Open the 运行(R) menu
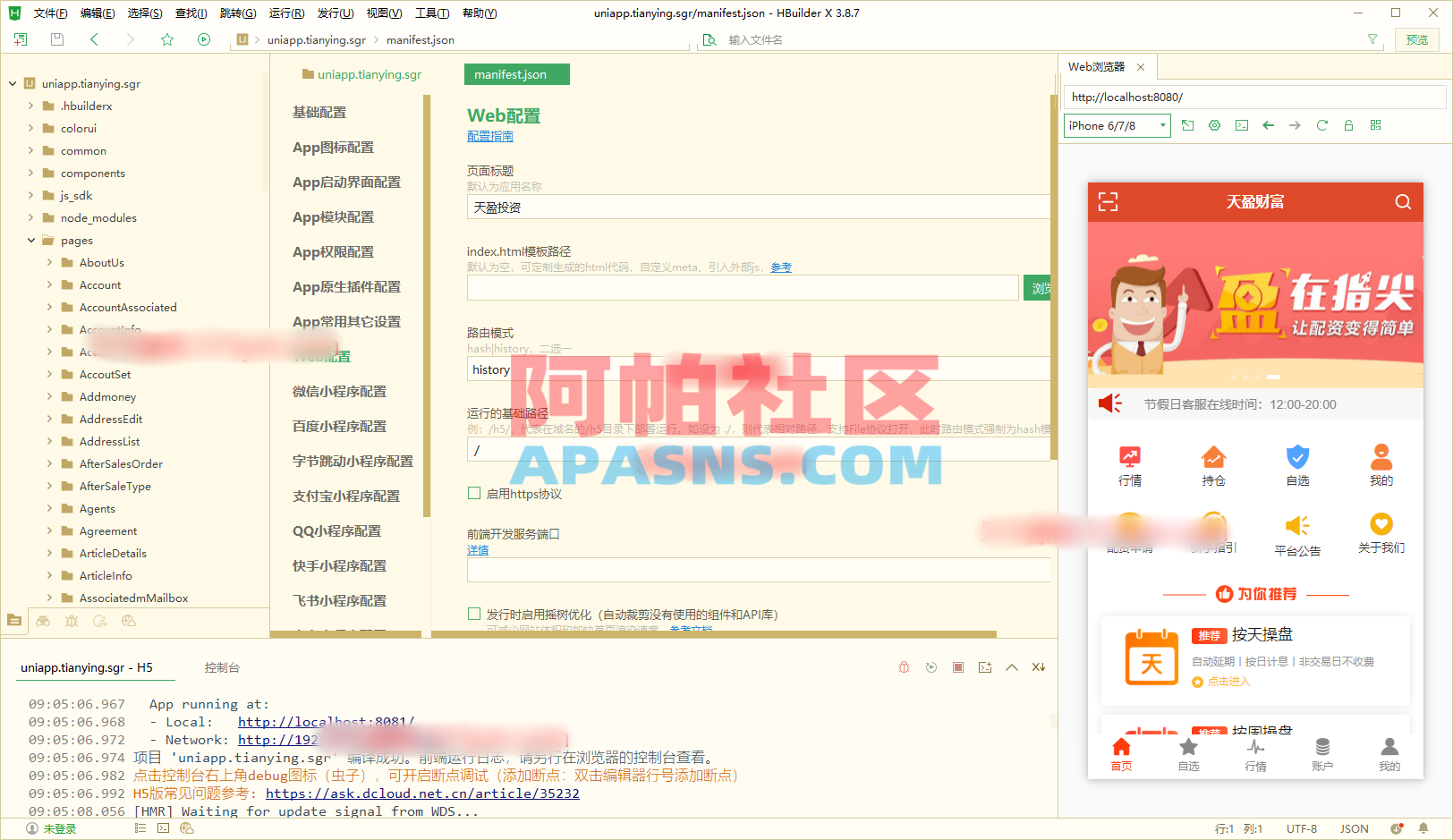This screenshot has height=840, width=1453. point(285,13)
